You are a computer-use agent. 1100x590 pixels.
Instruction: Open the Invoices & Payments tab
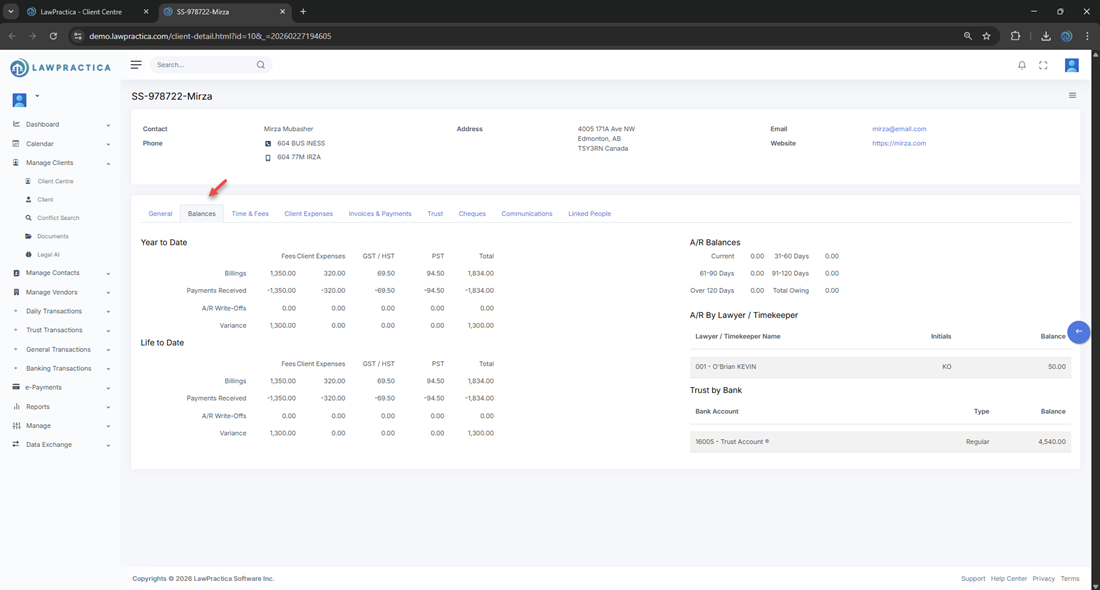pyautogui.click(x=380, y=214)
